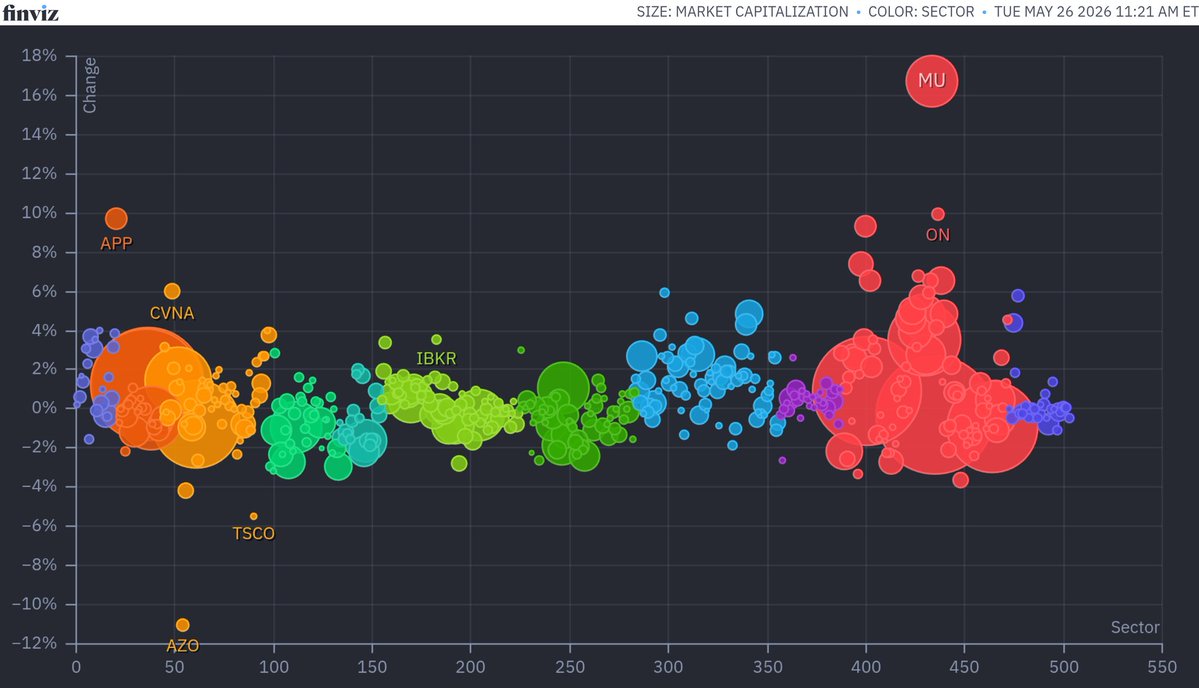This screenshot has width=1199, height=688.
Task: Click the IBKR ticker label
Action: coord(436,358)
